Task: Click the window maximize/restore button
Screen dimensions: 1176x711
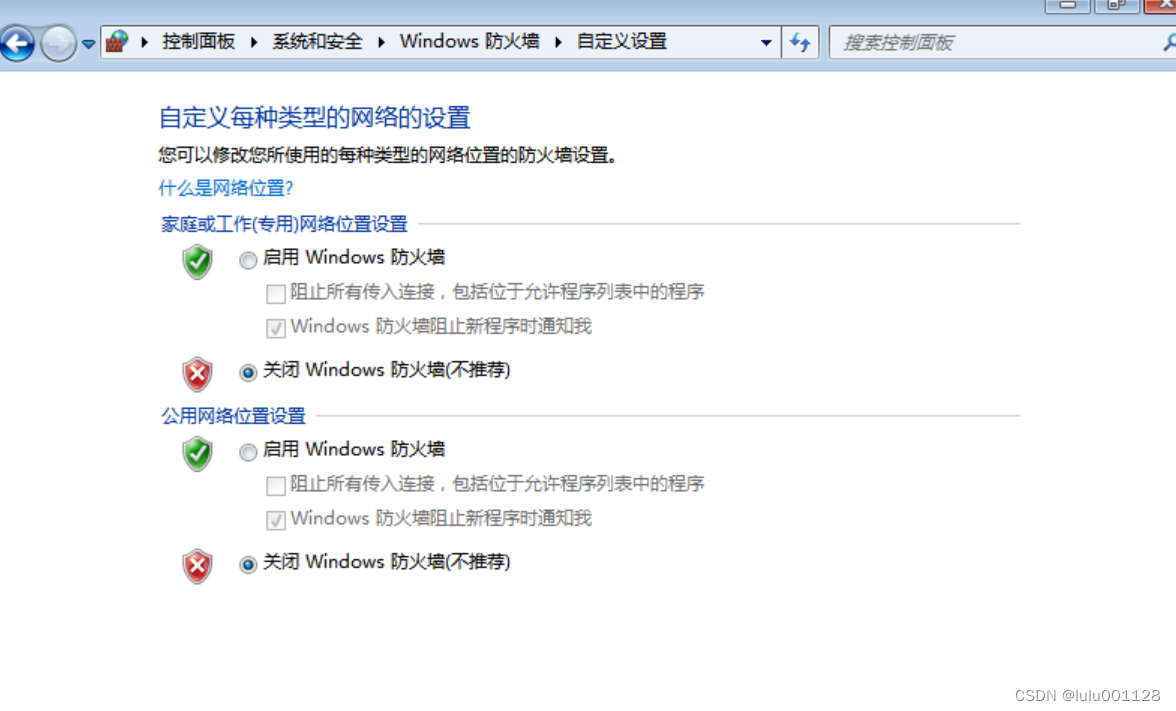Action: pos(1116,5)
